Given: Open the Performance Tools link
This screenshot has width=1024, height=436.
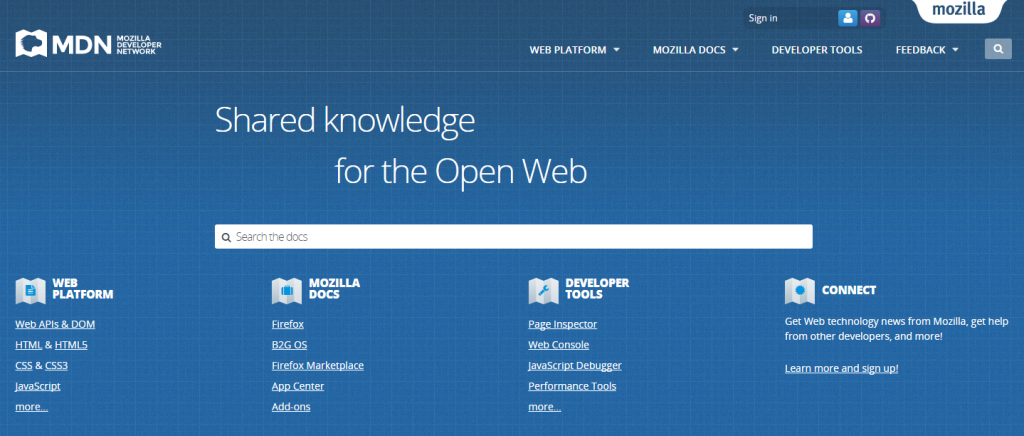Looking at the screenshot, I should pyautogui.click(x=572, y=386).
